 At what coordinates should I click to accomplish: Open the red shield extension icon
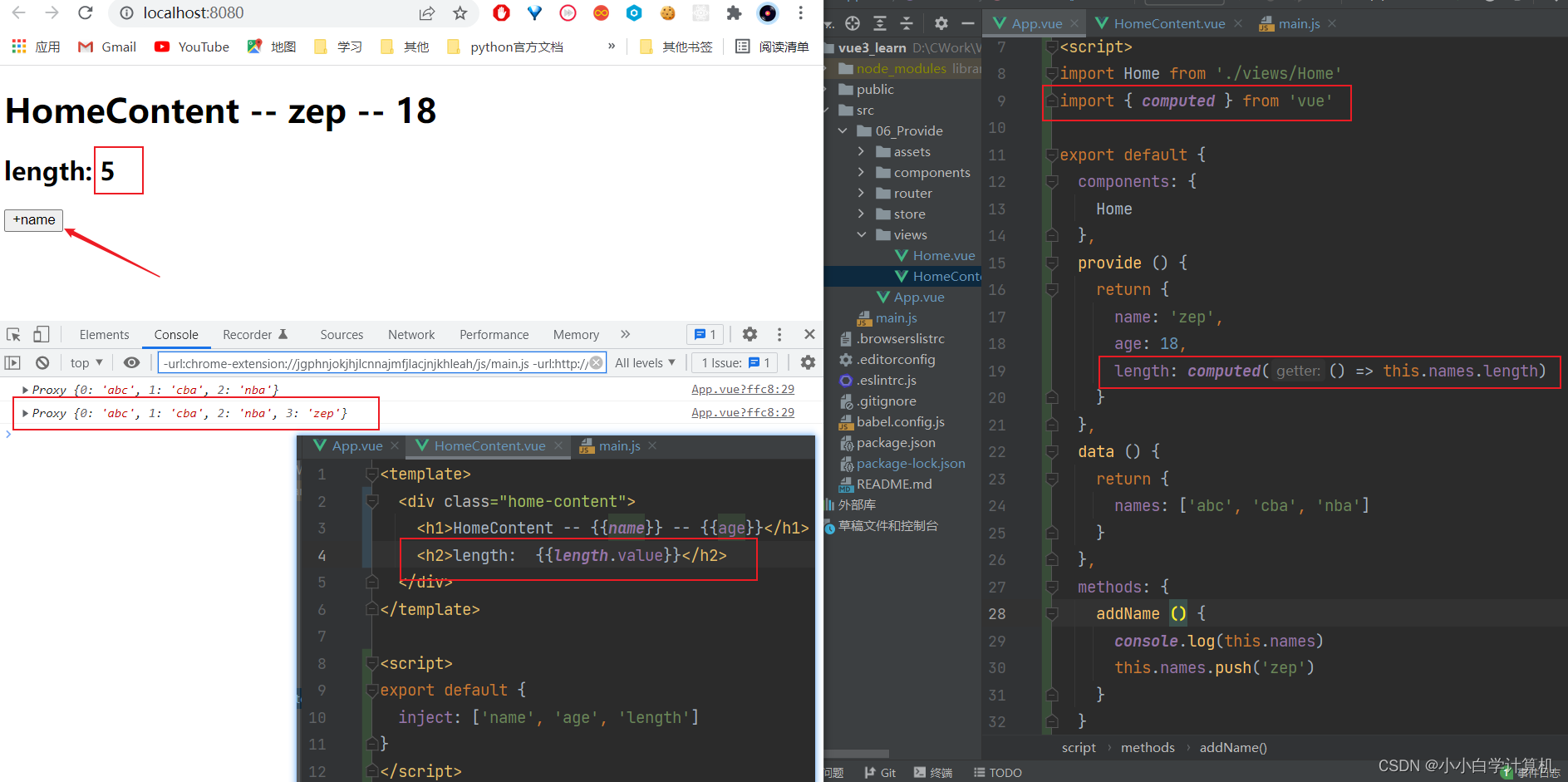(501, 12)
